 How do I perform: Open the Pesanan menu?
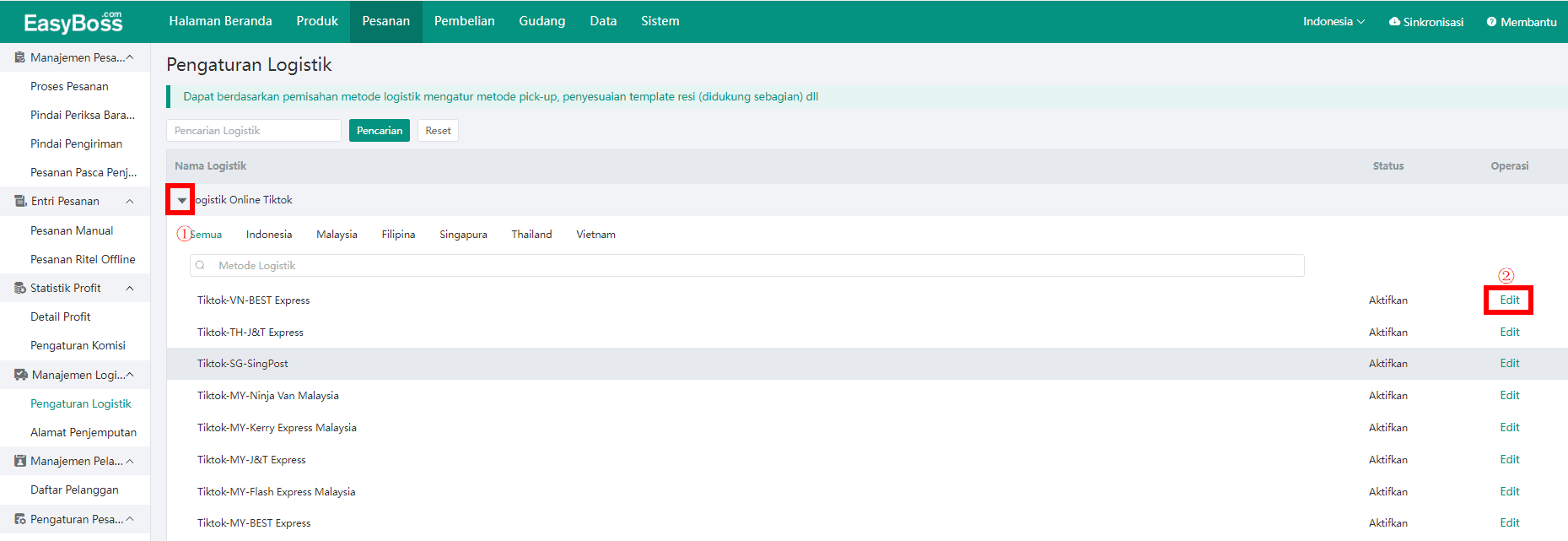coord(386,21)
